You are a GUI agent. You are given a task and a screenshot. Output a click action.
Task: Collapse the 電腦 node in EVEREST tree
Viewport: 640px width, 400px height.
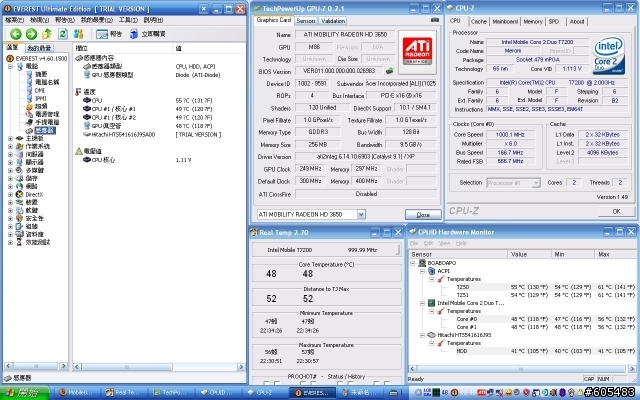pyautogui.click(x=10, y=66)
